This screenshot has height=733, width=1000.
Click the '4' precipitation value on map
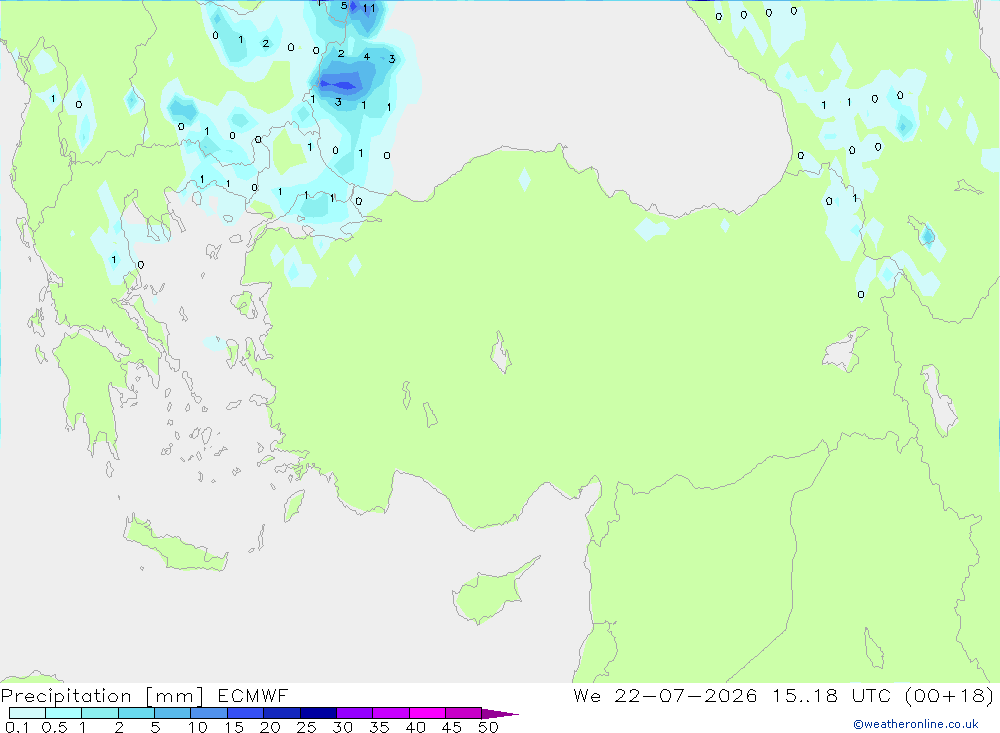pos(367,57)
